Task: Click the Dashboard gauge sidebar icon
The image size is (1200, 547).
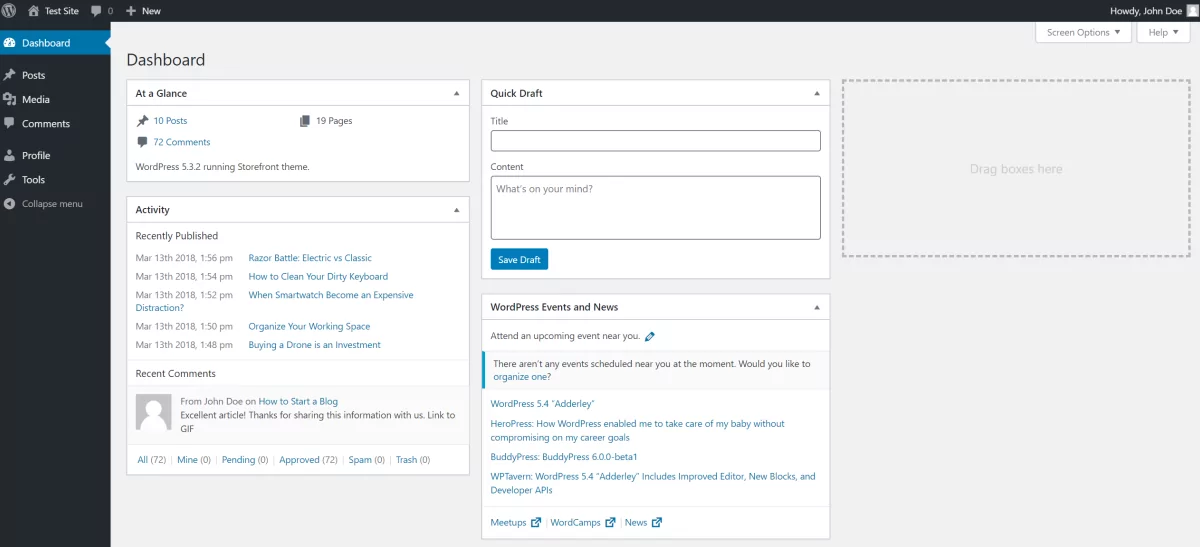Action: 10,43
